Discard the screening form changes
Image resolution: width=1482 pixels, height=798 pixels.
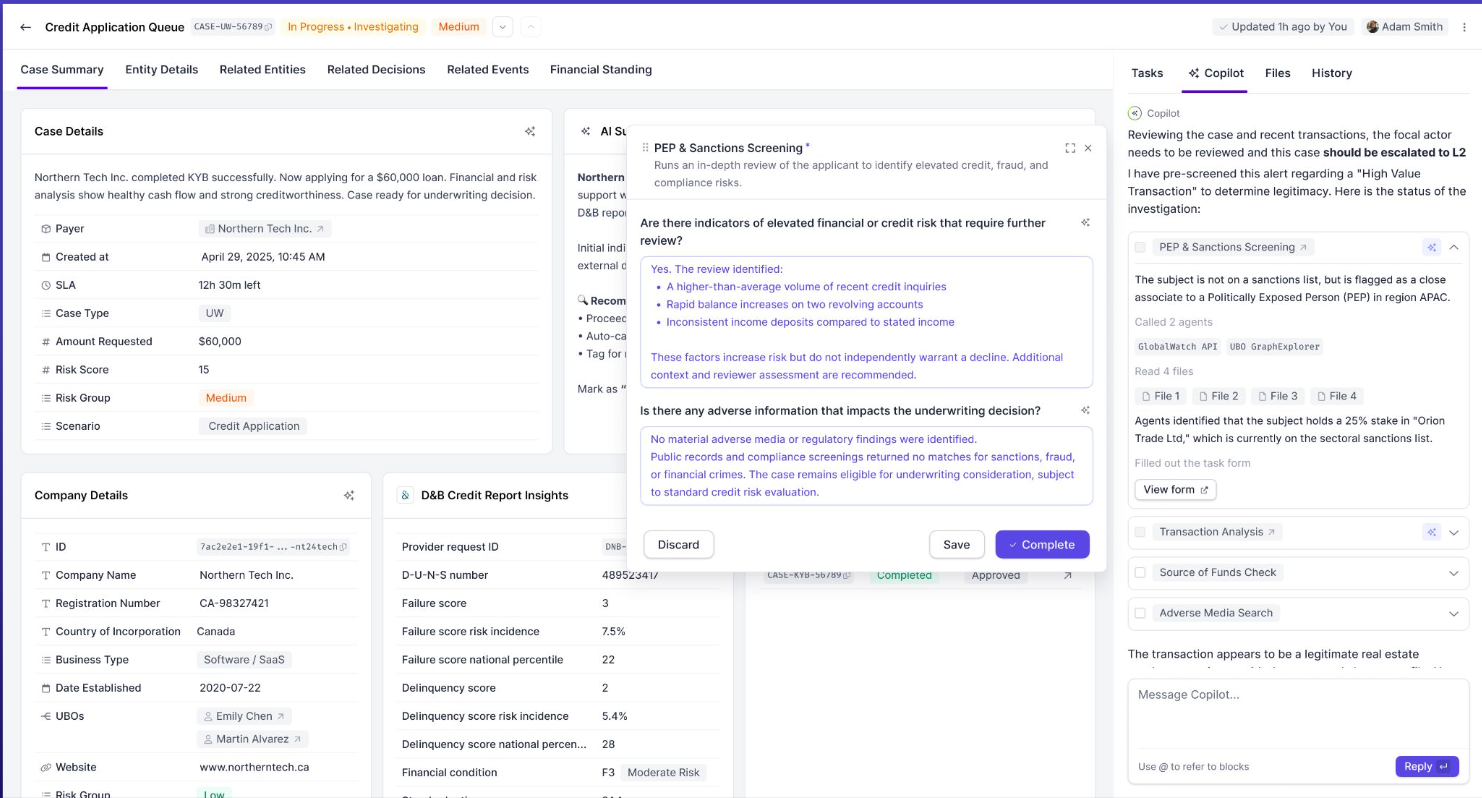coord(678,544)
